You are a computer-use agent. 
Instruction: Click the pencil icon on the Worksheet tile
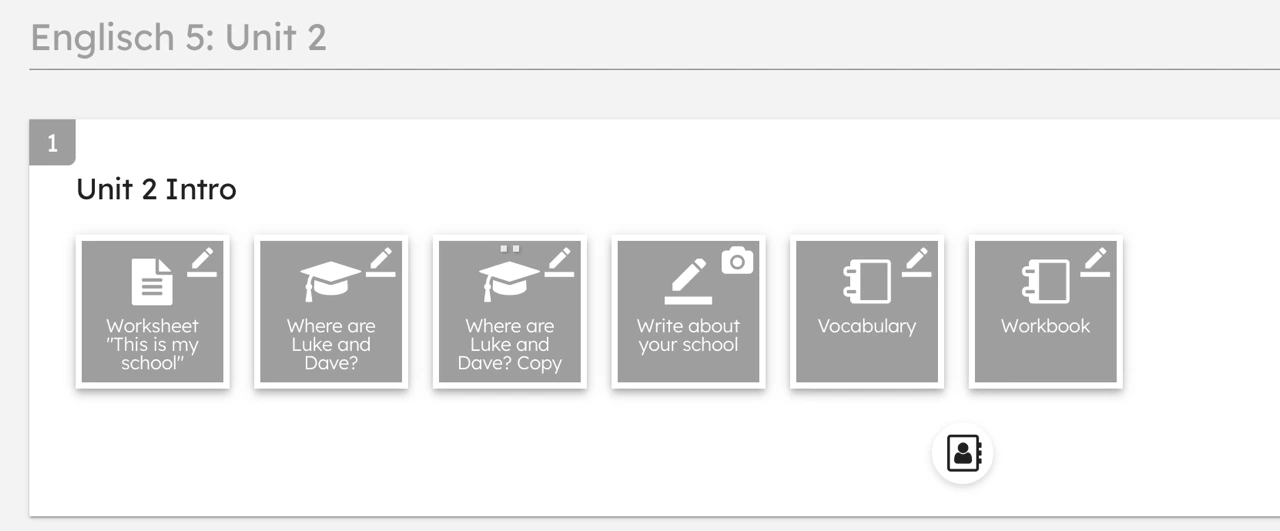pos(202,261)
